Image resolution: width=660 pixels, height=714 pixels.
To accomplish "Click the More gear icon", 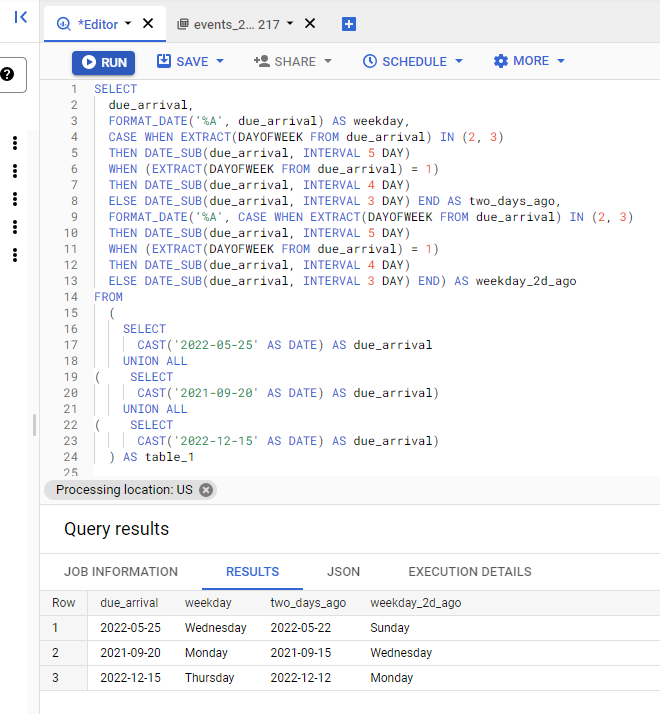I will tap(501, 61).
